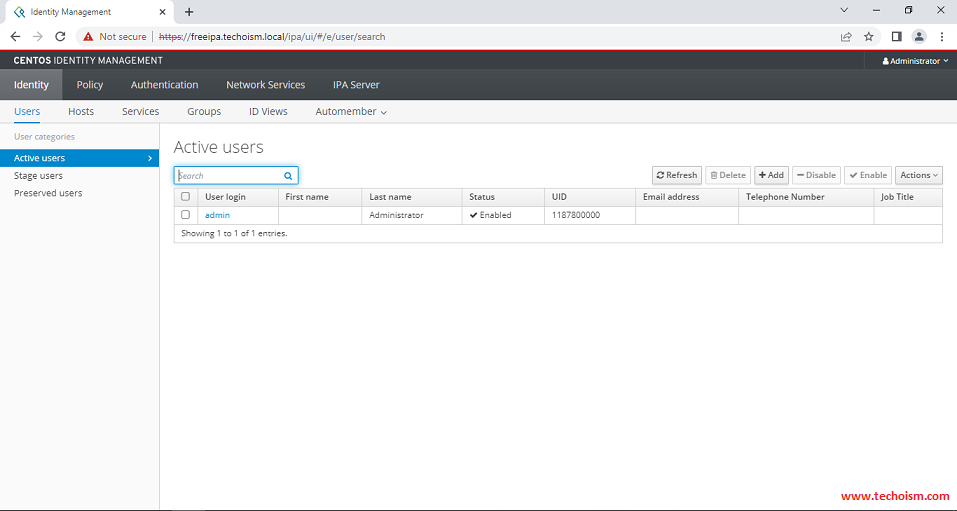Select the Groups sub-tab

click(204, 112)
